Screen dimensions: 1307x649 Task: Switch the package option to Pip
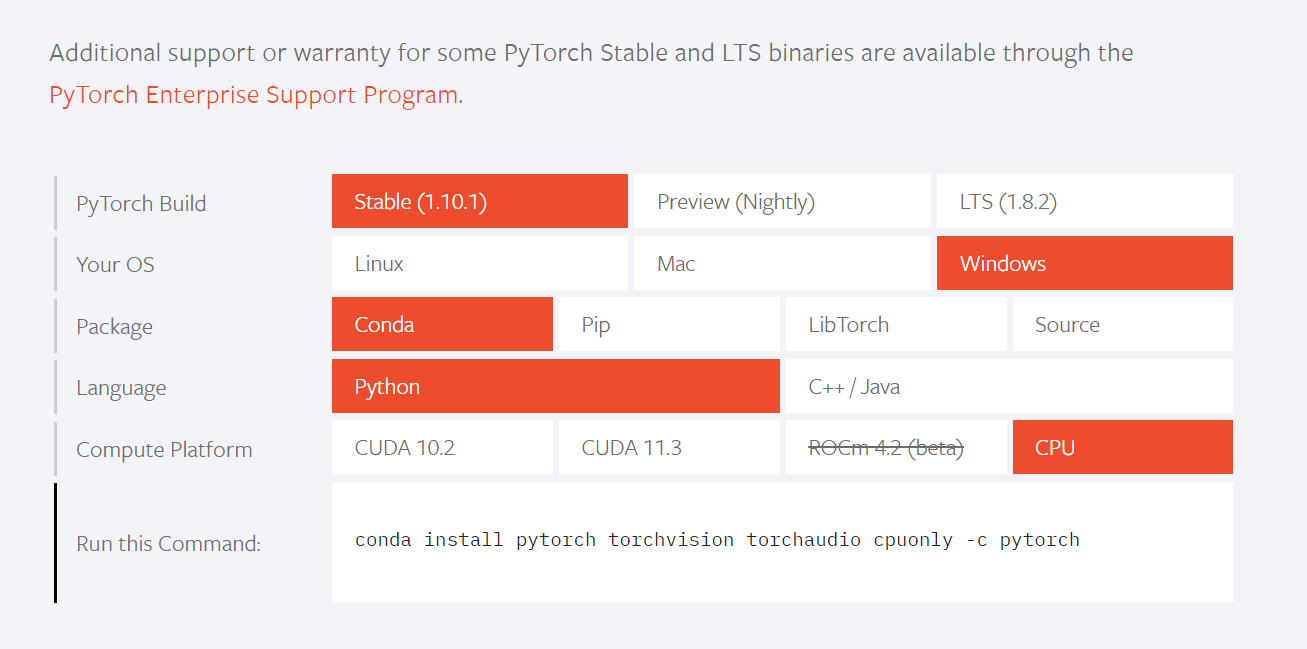click(x=668, y=324)
